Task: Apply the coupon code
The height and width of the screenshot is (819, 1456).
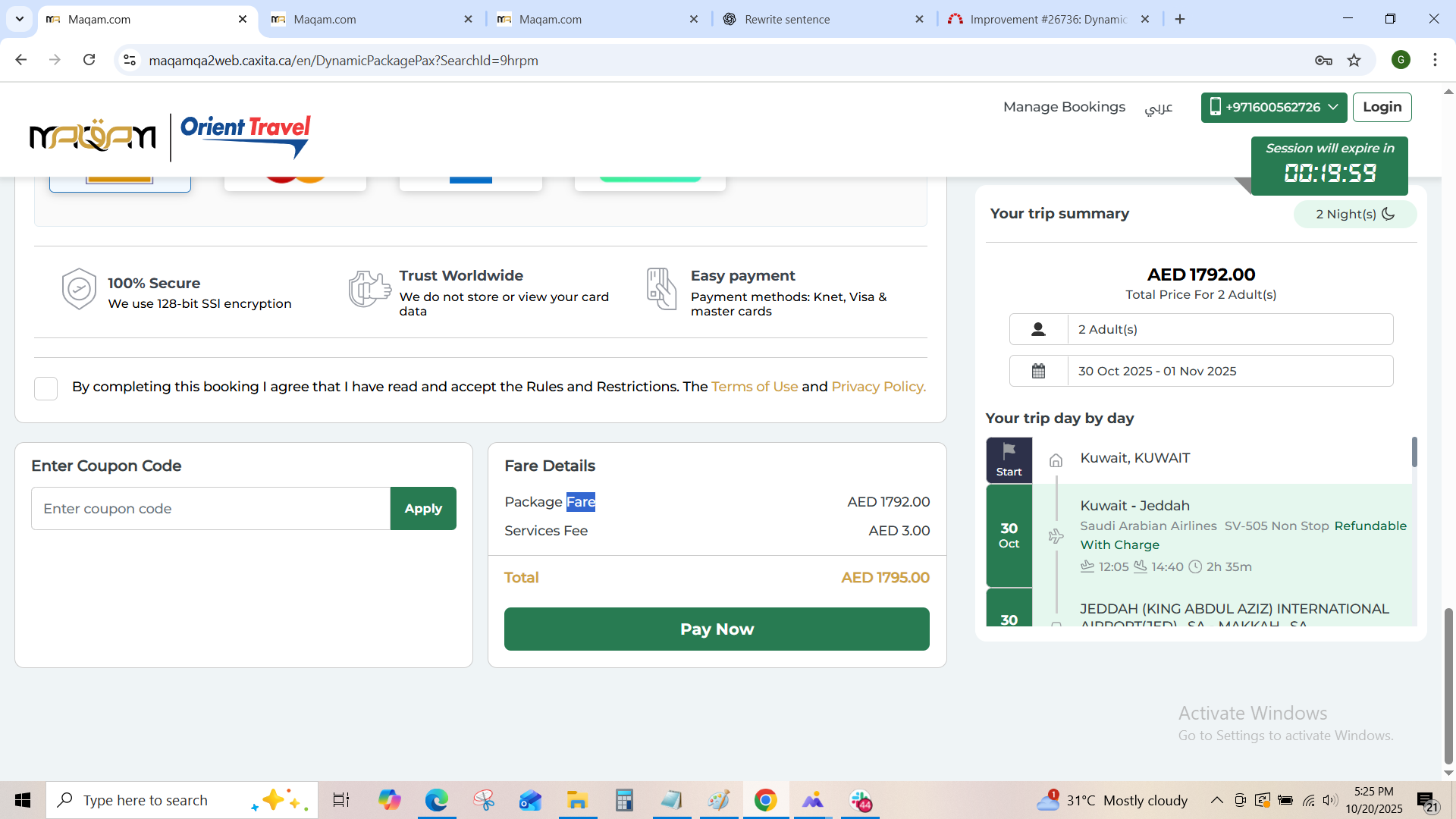Action: tap(422, 509)
